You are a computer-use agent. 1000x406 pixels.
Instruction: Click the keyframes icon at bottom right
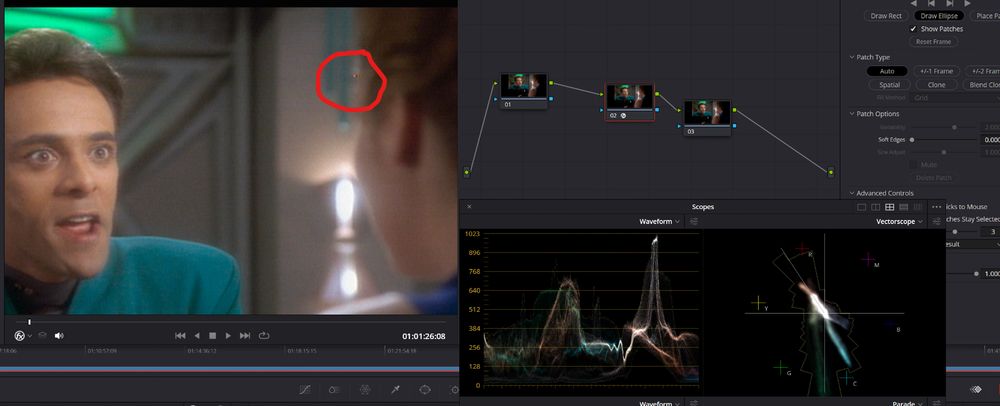click(976, 389)
